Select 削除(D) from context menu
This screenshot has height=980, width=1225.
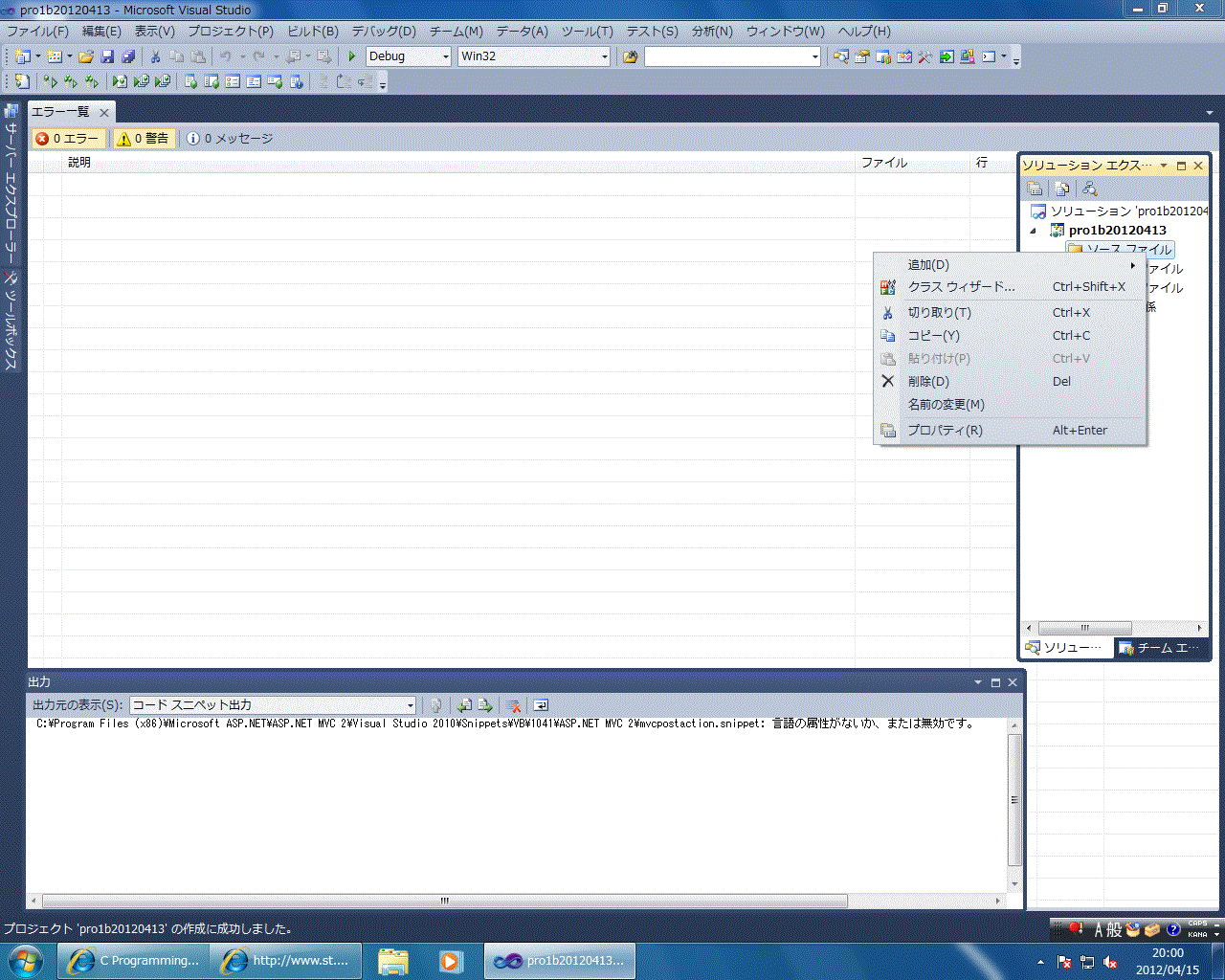[1010, 382]
